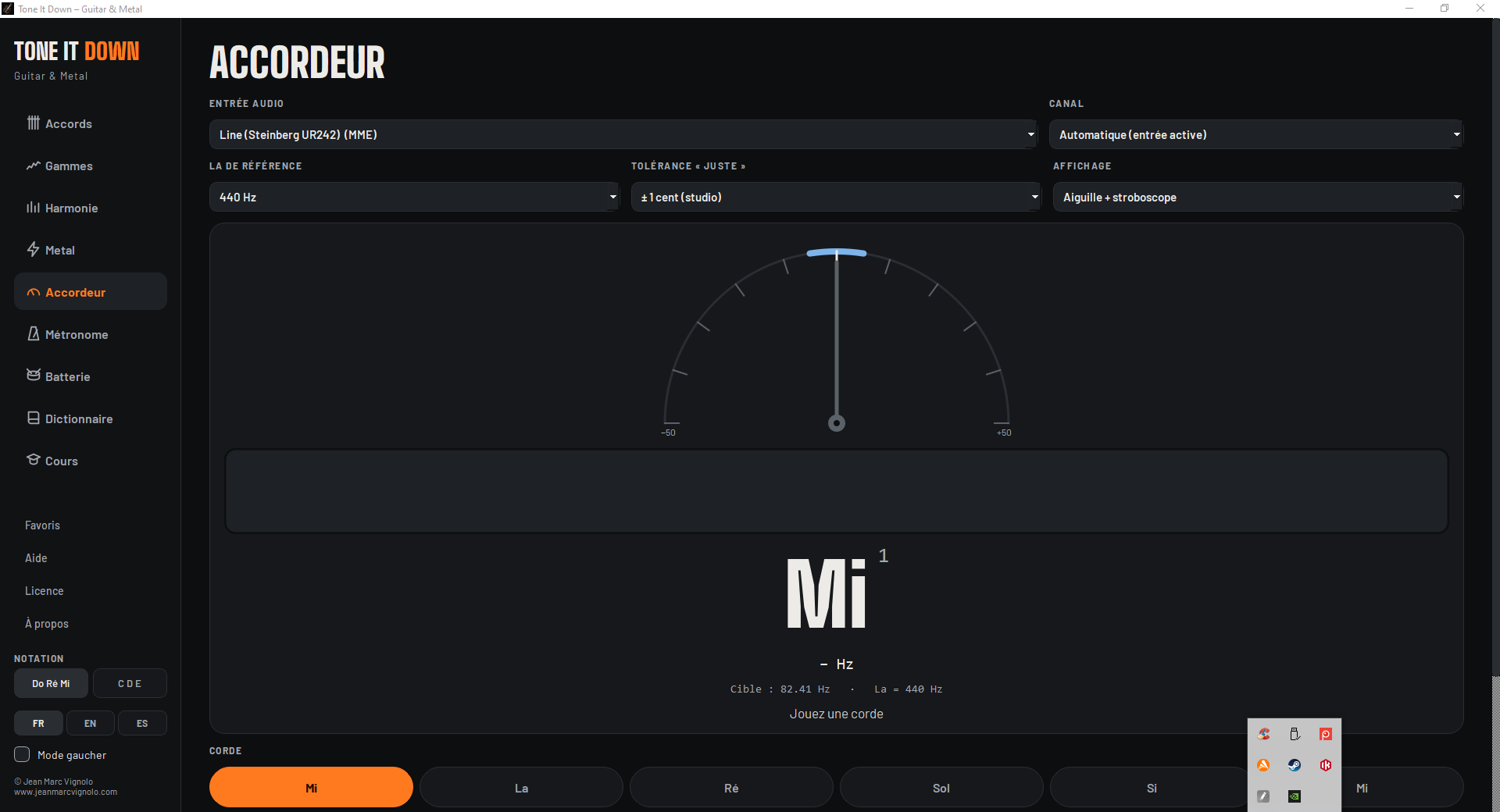Open Cours via its graduation cap icon
Viewport: 1500px width, 812px height.
(x=33, y=460)
